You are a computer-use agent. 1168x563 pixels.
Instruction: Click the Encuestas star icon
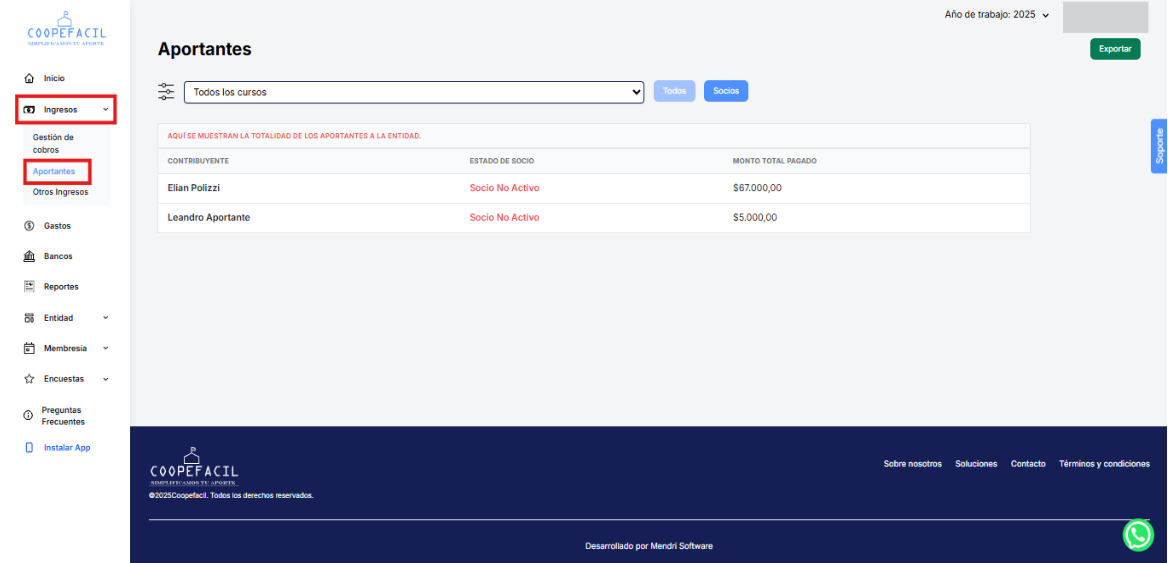click(x=29, y=379)
